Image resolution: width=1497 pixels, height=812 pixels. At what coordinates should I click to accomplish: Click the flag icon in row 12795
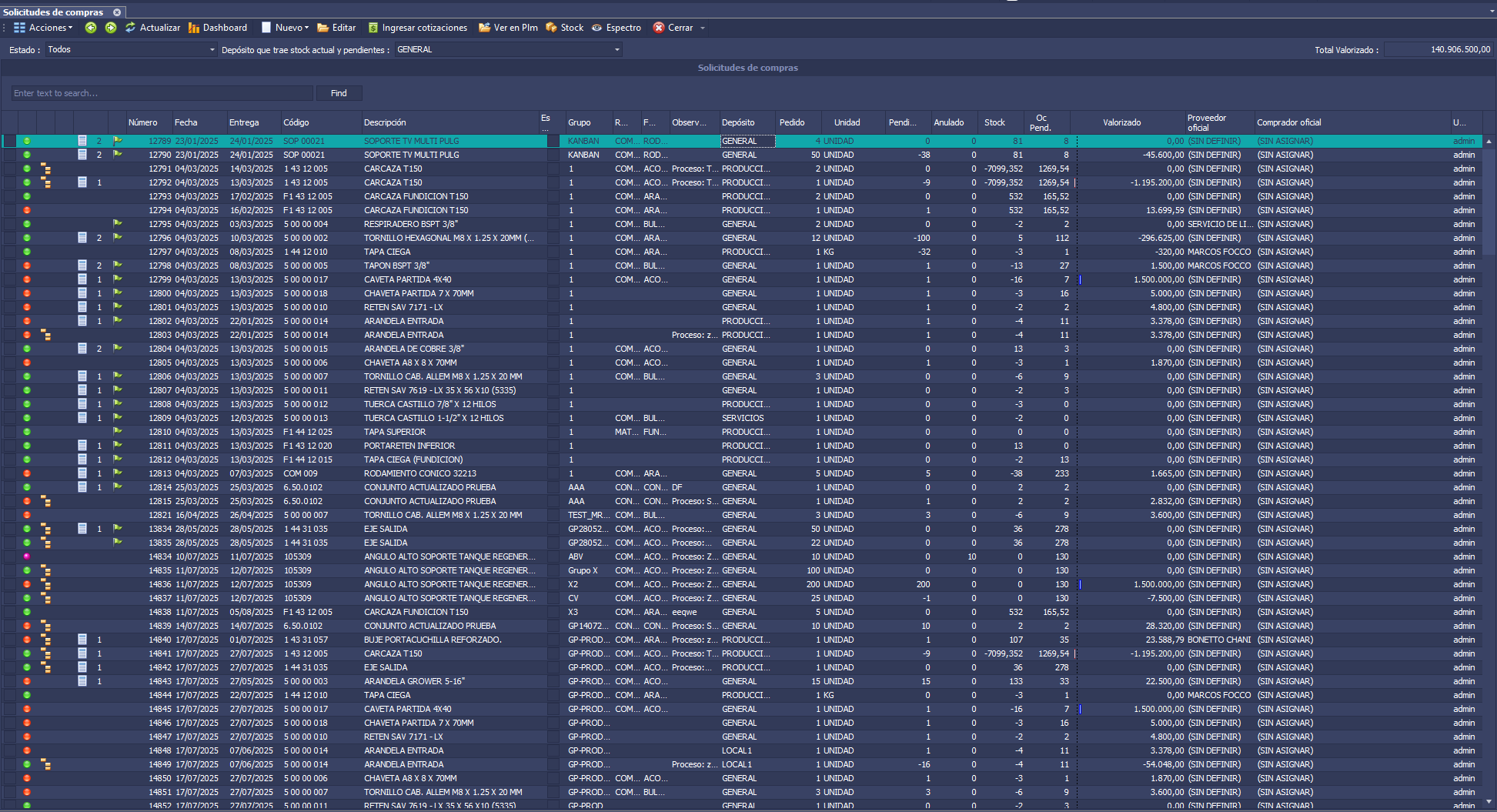pyautogui.click(x=118, y=224)
